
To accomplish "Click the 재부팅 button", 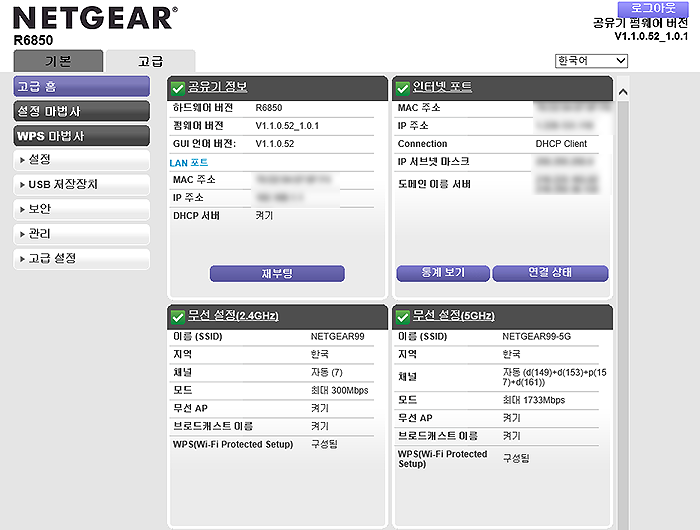I will 277,273.
